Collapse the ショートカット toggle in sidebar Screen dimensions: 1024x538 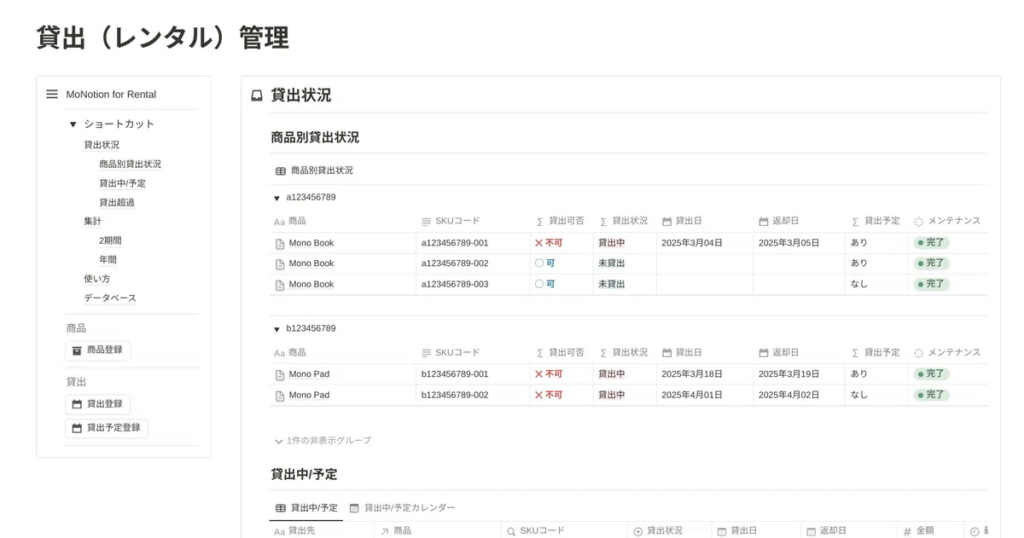(73, 125)
